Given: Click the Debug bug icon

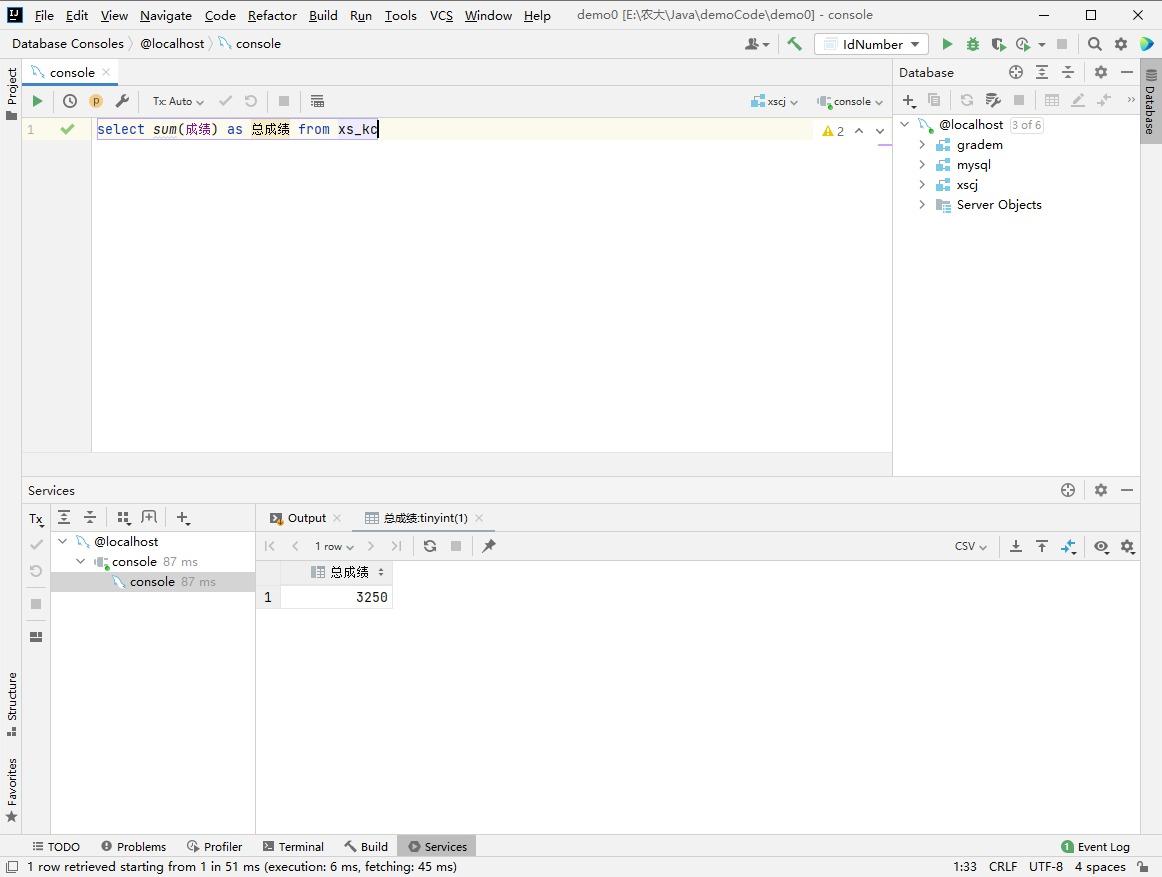Looking at the screenshot, I should 972,44.
